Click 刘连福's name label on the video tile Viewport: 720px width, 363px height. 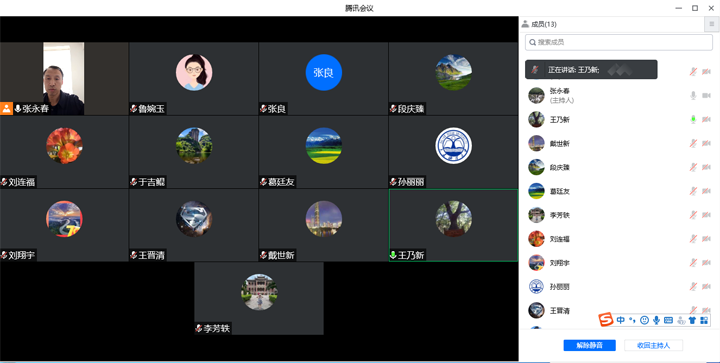(22, 182)
